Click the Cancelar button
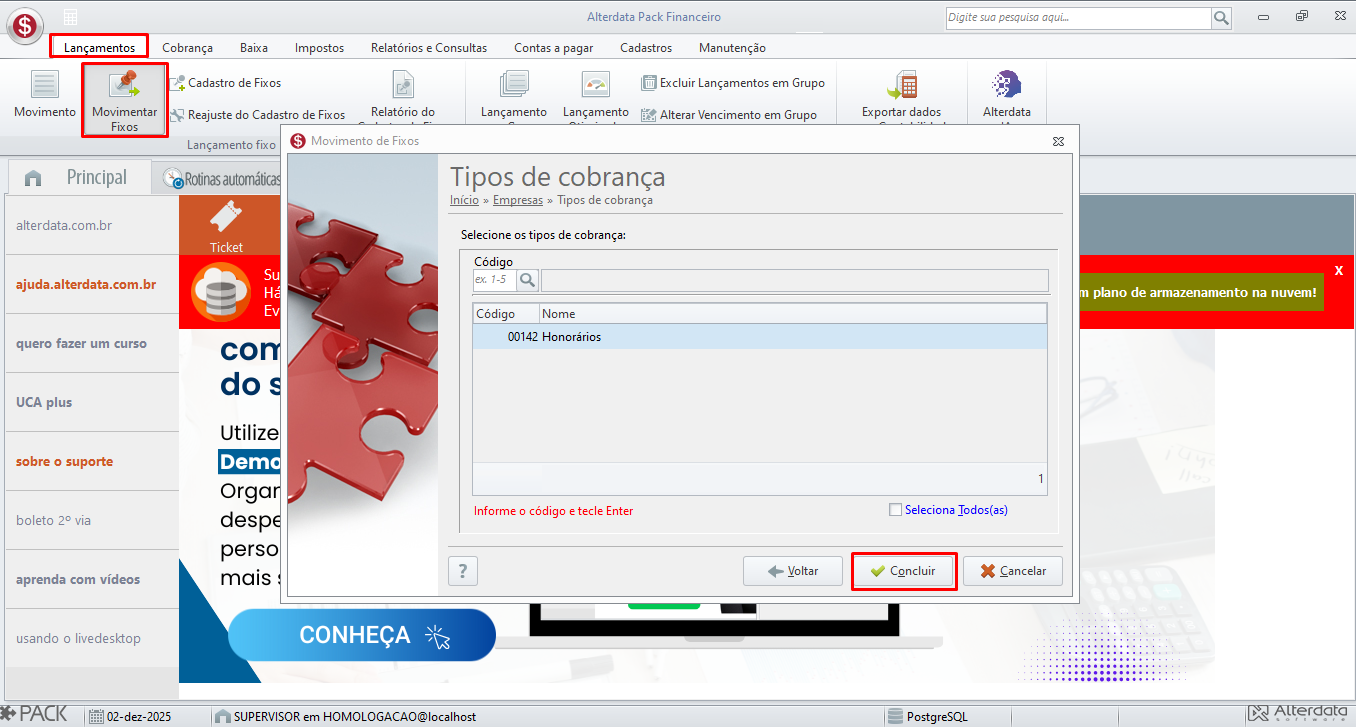Screen dimensions: 1356x727 [1012, 571]
